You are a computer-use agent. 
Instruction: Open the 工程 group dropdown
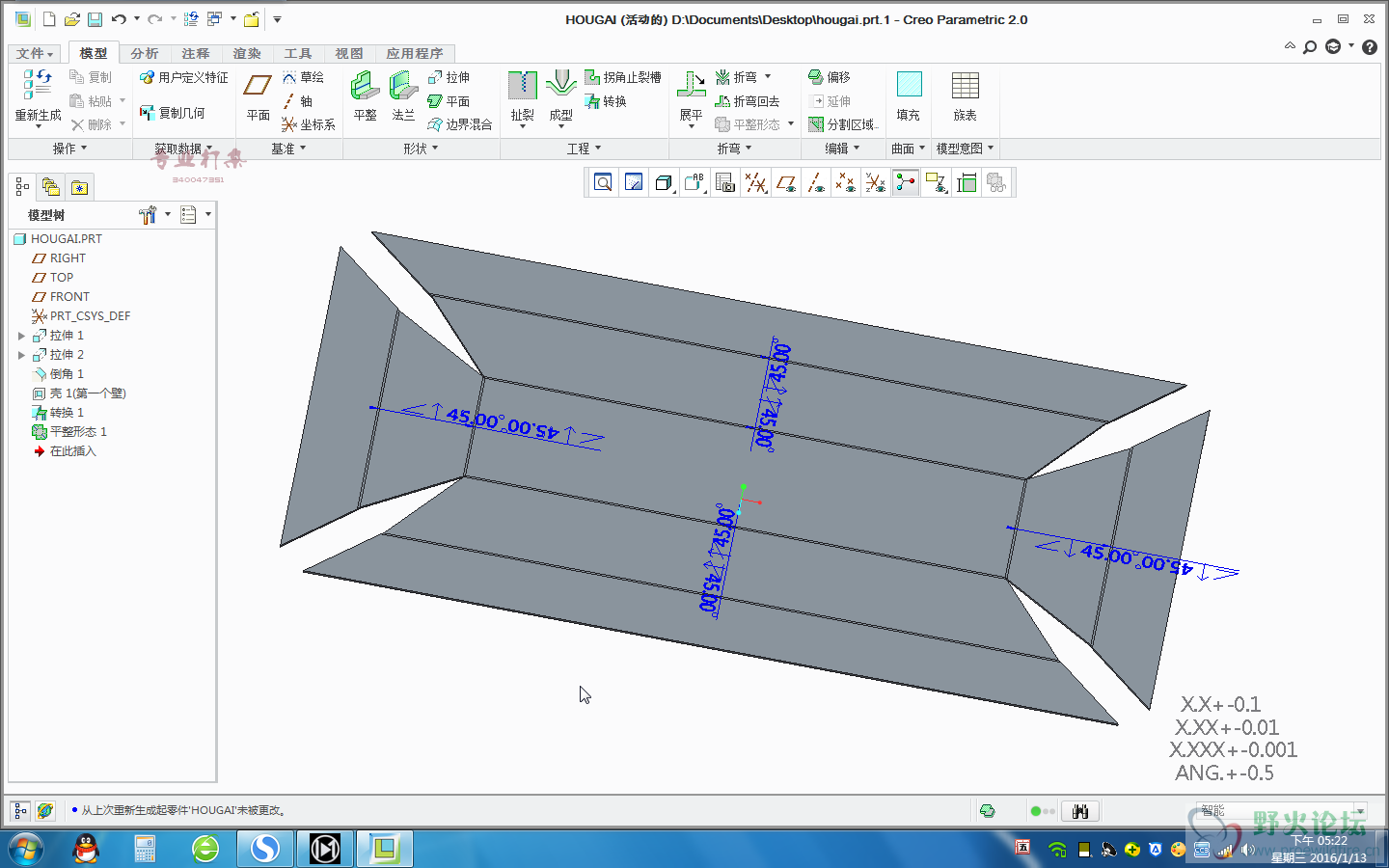click(x=584, y=149)
